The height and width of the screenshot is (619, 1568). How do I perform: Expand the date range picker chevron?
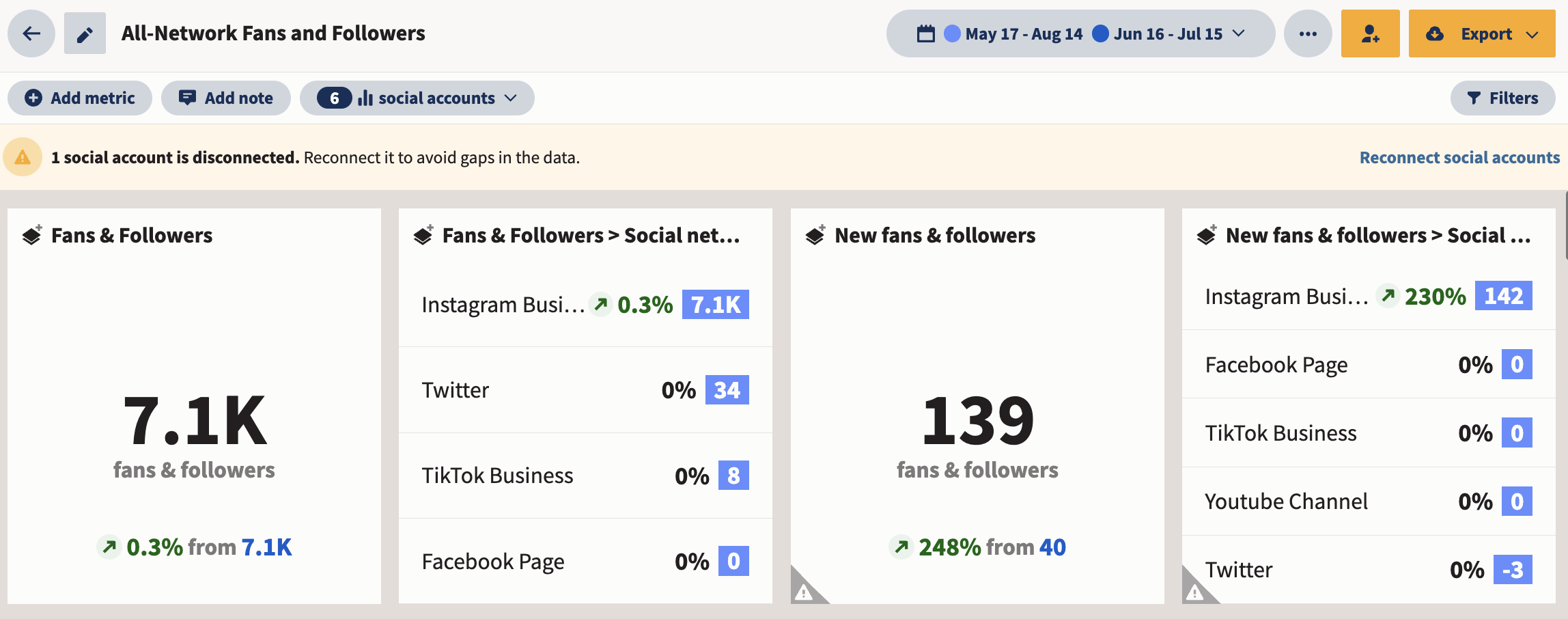[1239, 33]
